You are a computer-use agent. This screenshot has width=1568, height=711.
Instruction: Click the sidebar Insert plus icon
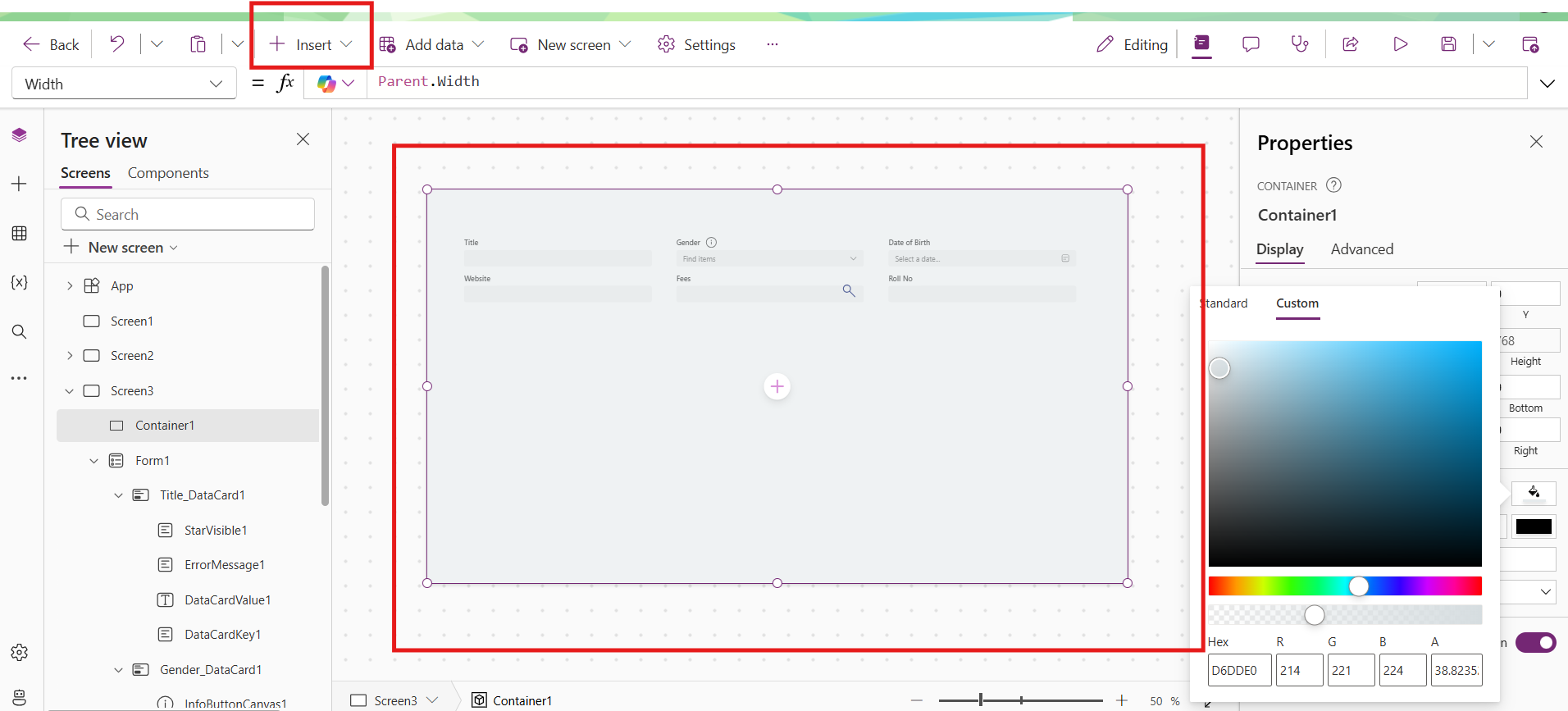pyautogui.click(x=20, y=184)
